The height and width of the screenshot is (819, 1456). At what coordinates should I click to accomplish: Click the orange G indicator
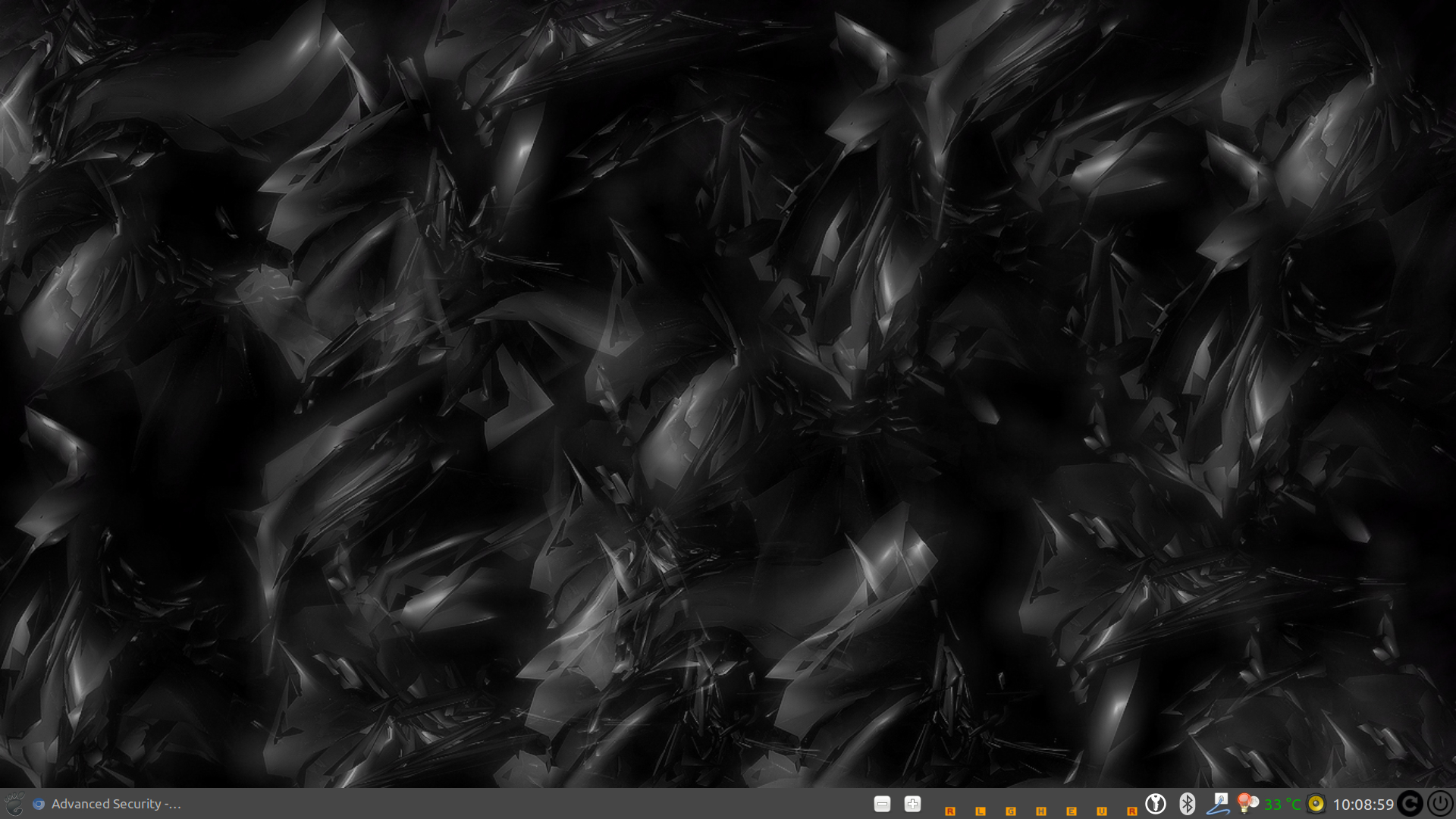(x=1010, y=811)
